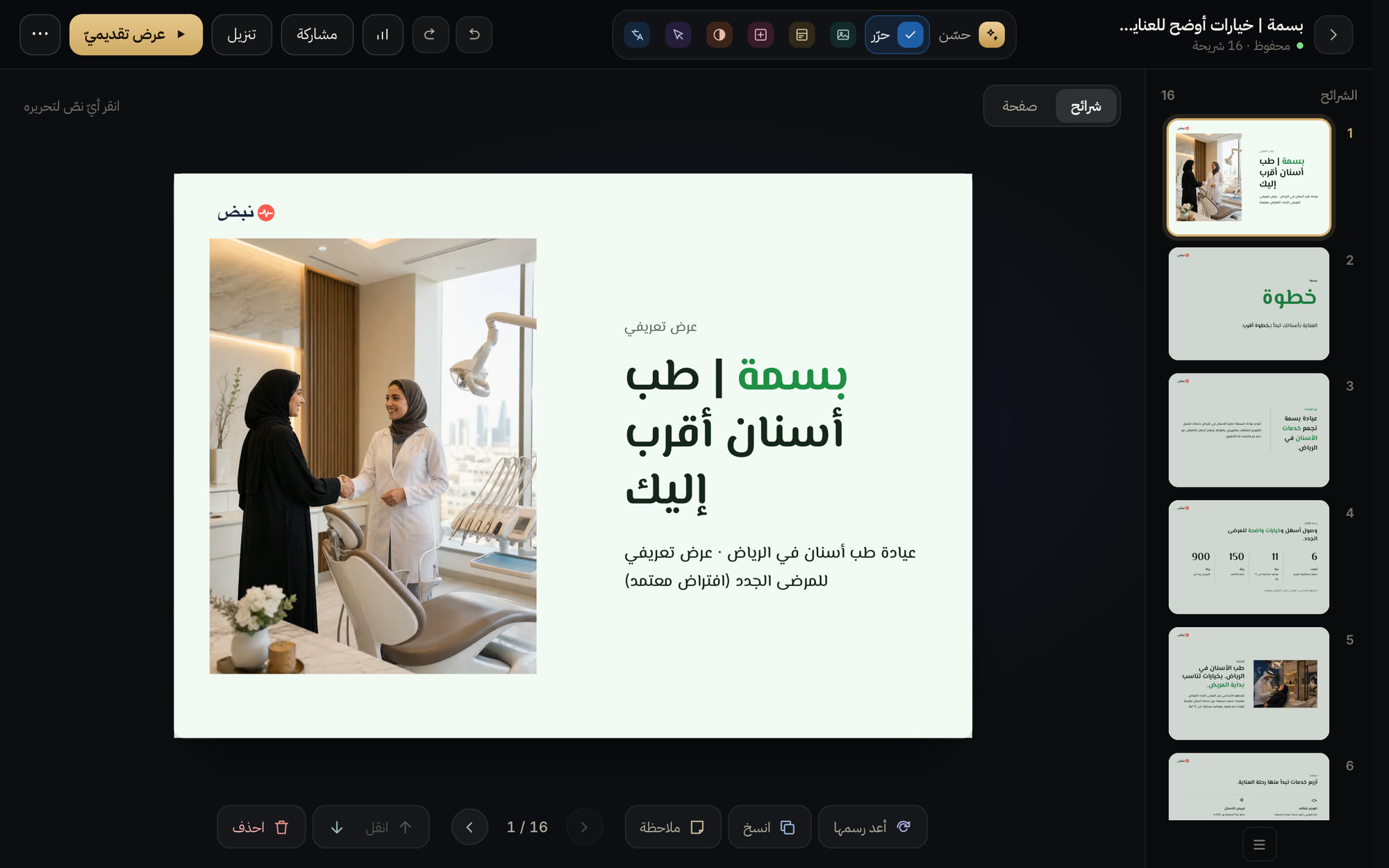Click the dimmed right chevron beside 1 / 16
The height and width of the screenshot is (868, 1389).
coord(585,827)
